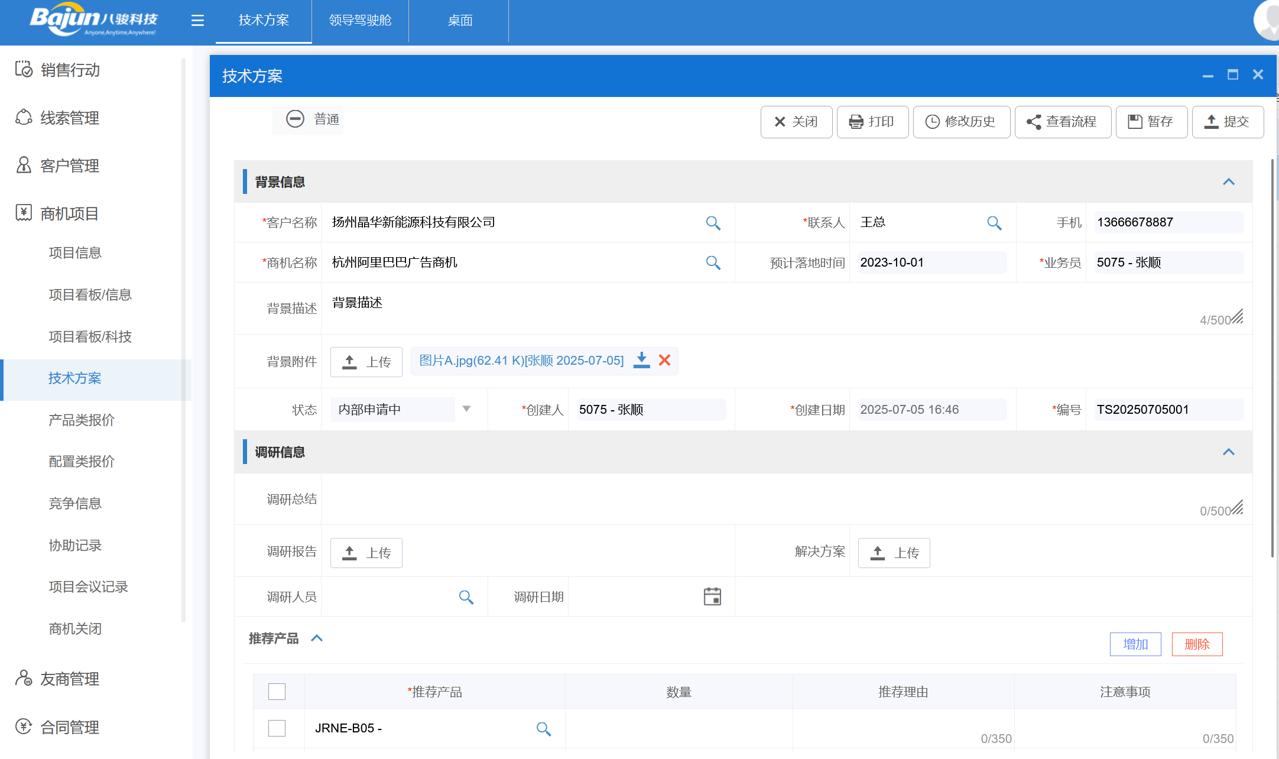Open the 调研日期 calendar picker icon
1279x759 pixels.
pos(712,596)
